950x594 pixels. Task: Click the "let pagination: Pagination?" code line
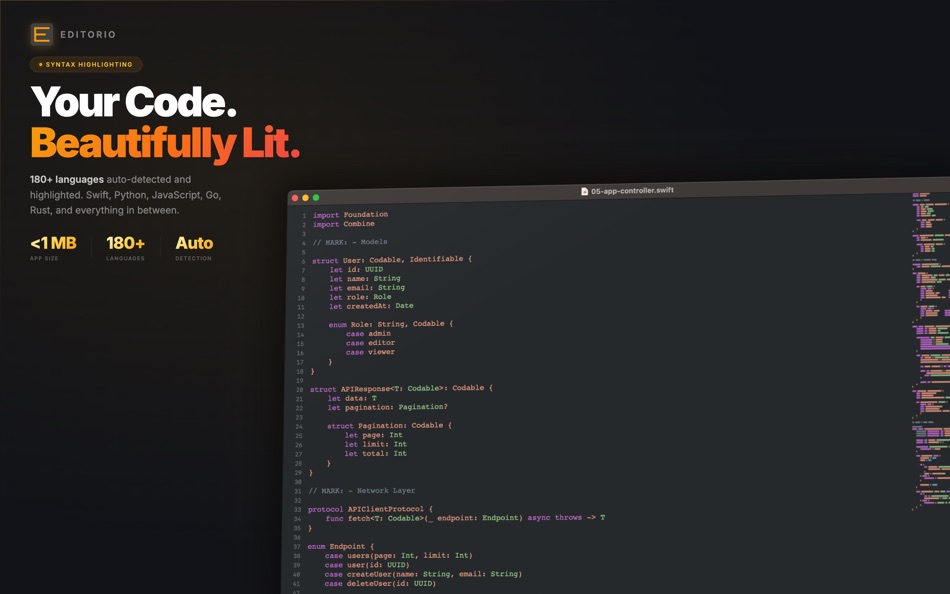pos(388,407)
